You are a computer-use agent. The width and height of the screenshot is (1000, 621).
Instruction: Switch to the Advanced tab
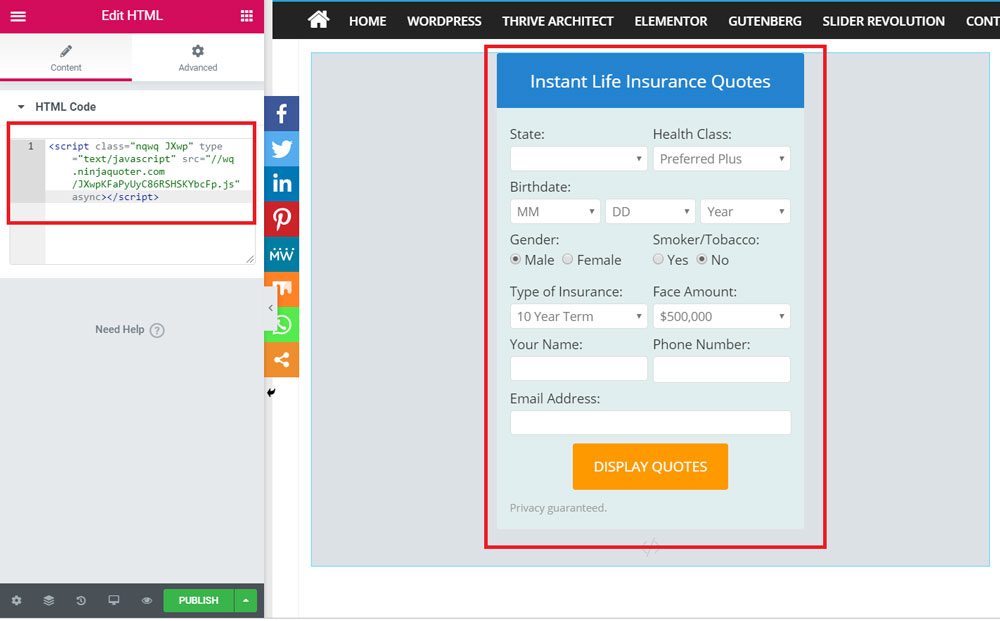click(198, 57)
